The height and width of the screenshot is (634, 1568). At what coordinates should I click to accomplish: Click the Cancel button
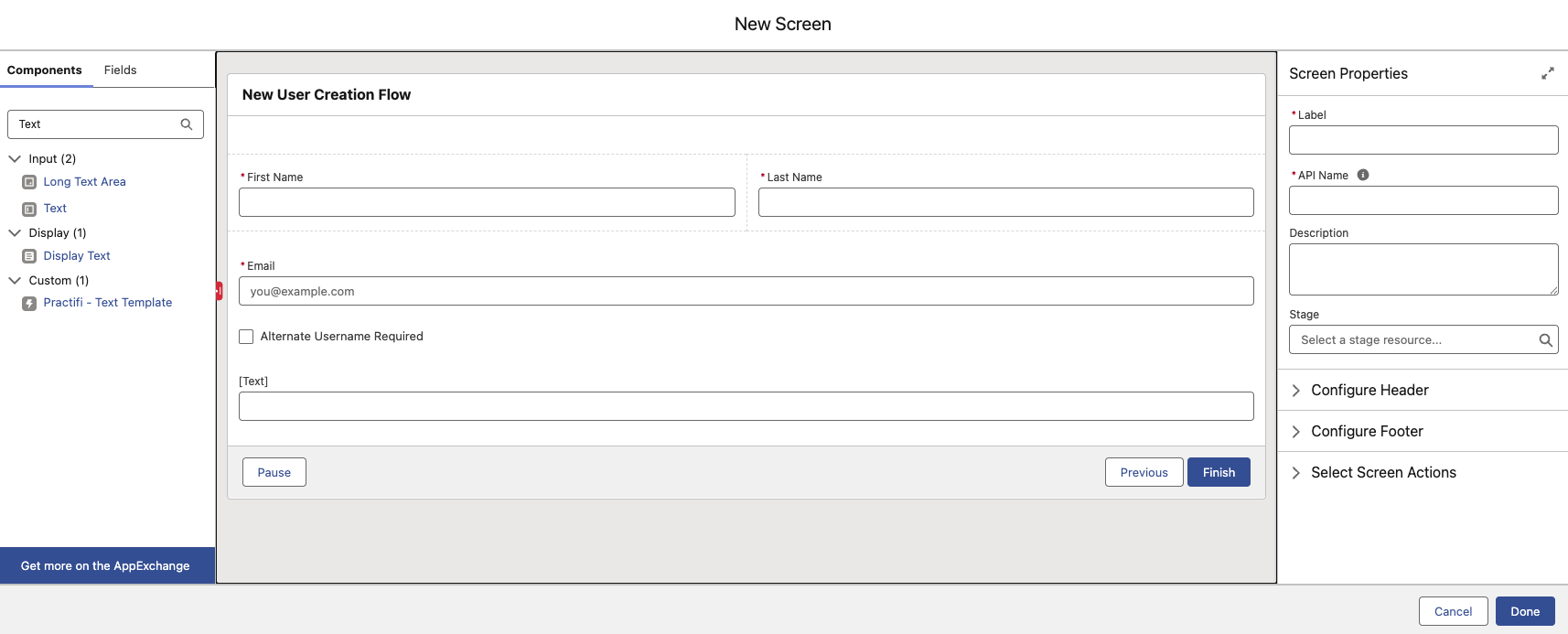point(1453,611)
